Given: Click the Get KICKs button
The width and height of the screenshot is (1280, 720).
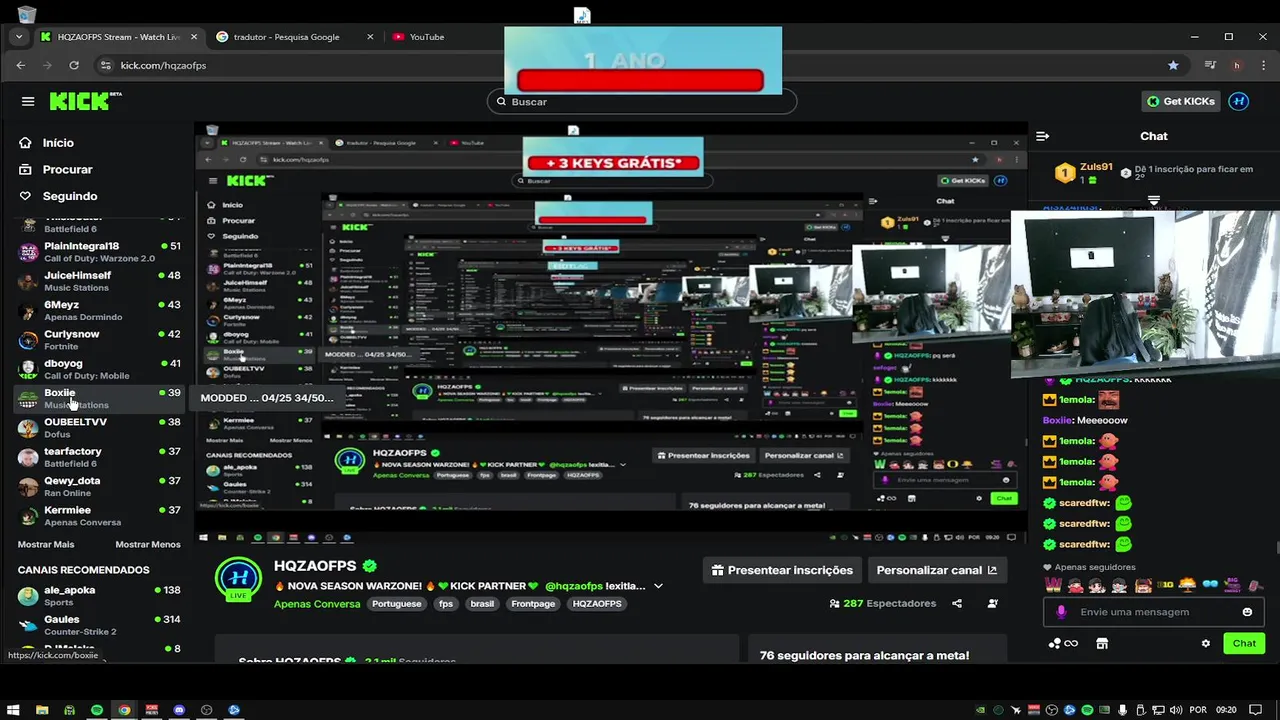Looking at the screenshot, I should pyautogui.click(x=1180, y=101).
